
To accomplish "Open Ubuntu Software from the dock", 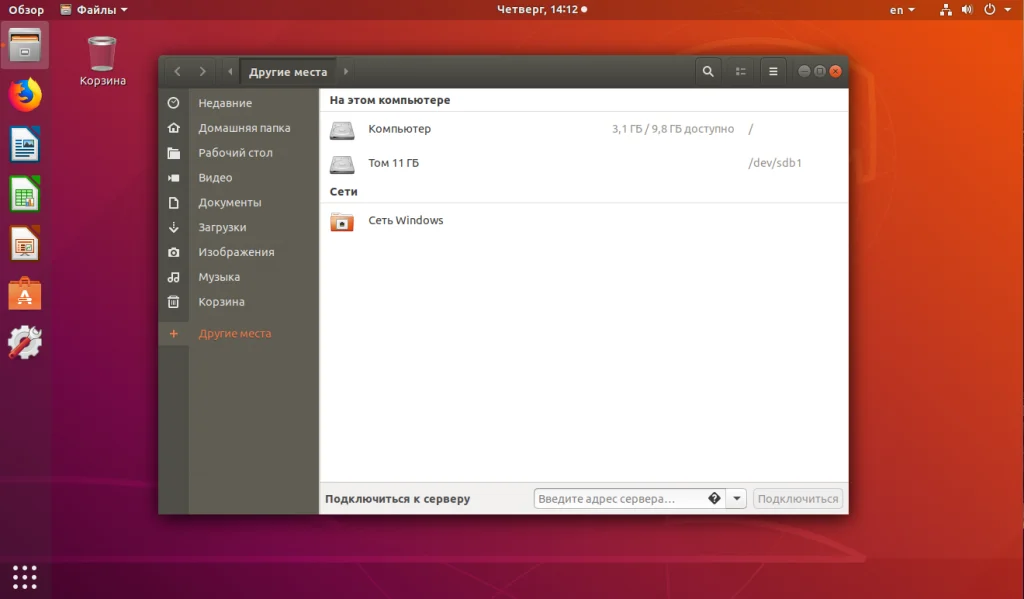I will tap(25, 293).
